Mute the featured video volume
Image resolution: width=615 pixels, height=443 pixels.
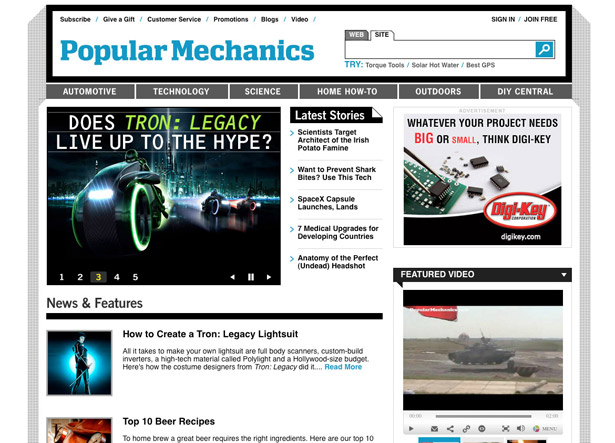point(520,428)
